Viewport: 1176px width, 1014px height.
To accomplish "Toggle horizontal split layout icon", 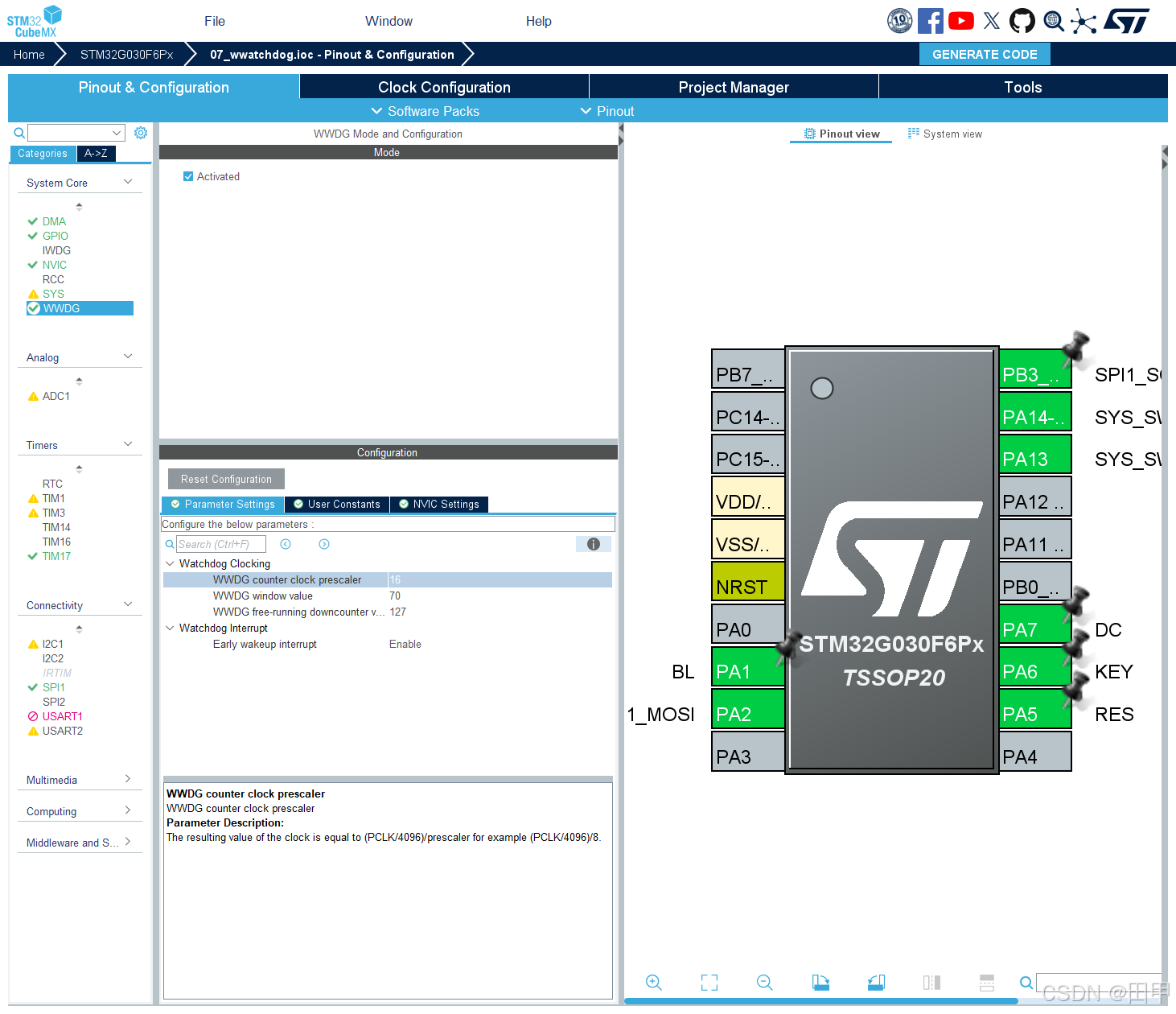I will (x=987, y=983).
